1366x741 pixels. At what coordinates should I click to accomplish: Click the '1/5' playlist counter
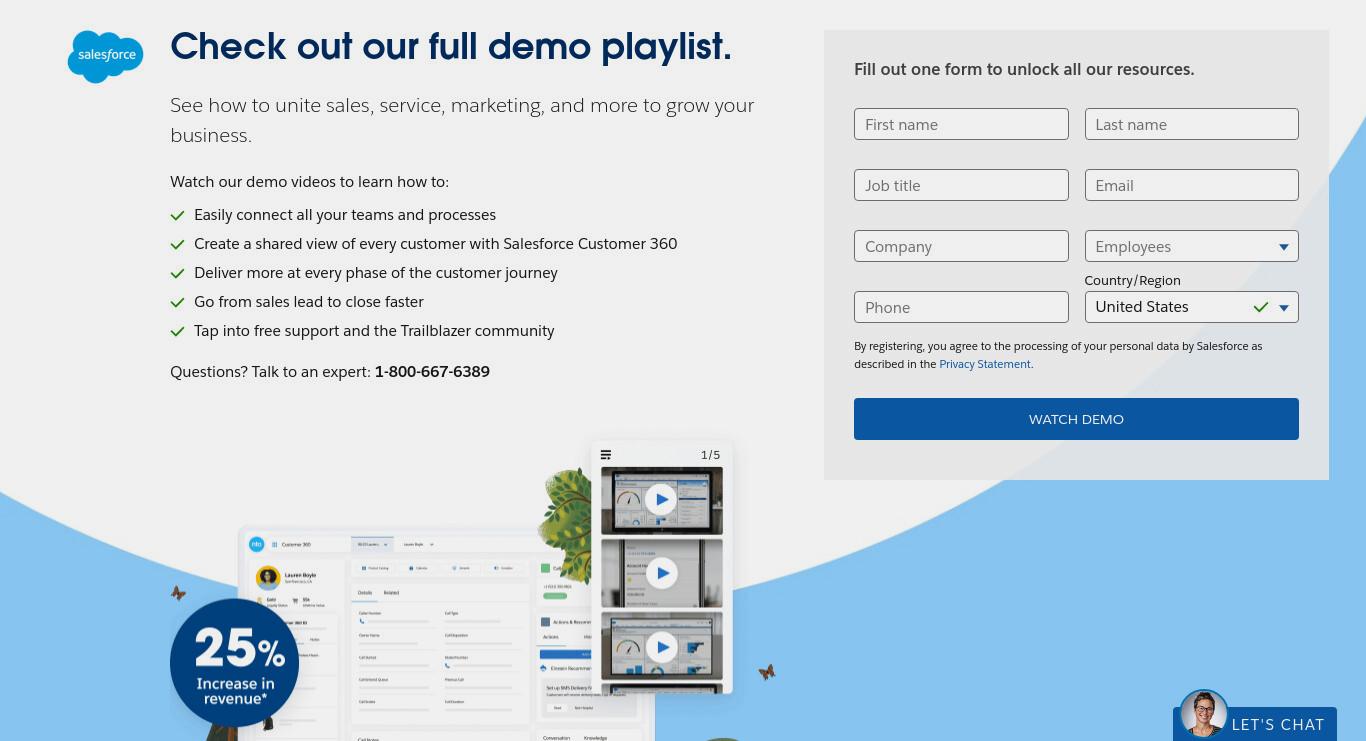point(710,455)
